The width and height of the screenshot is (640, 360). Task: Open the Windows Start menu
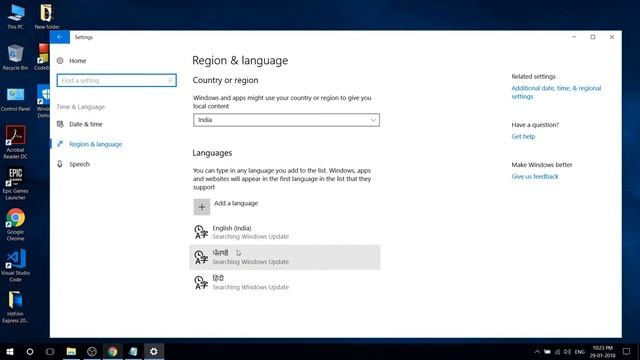coord(10,351)
